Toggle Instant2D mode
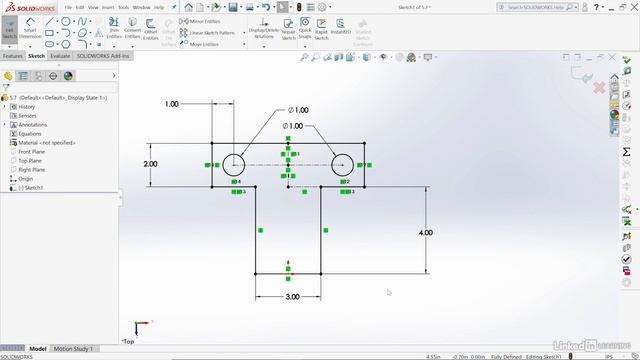This screenshot has width=640, height=360. [340, 27]
